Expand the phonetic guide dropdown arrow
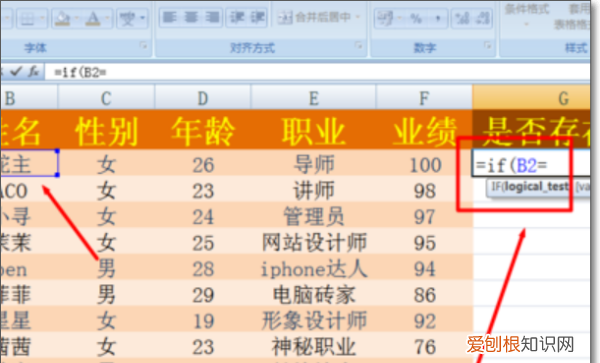 coord(143,18)
